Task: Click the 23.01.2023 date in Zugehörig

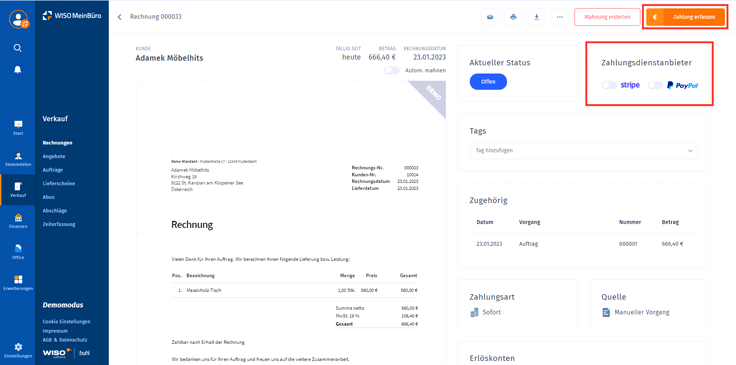Action: tap(489, 244)
